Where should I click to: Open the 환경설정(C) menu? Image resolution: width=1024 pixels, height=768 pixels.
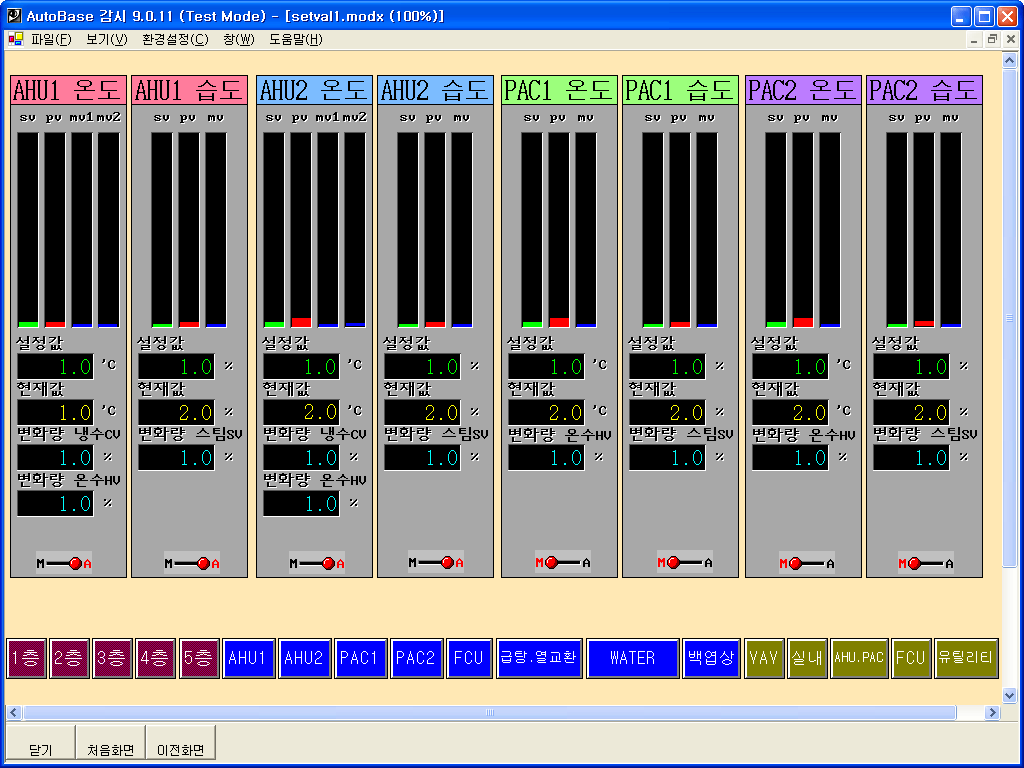(175, 40)
